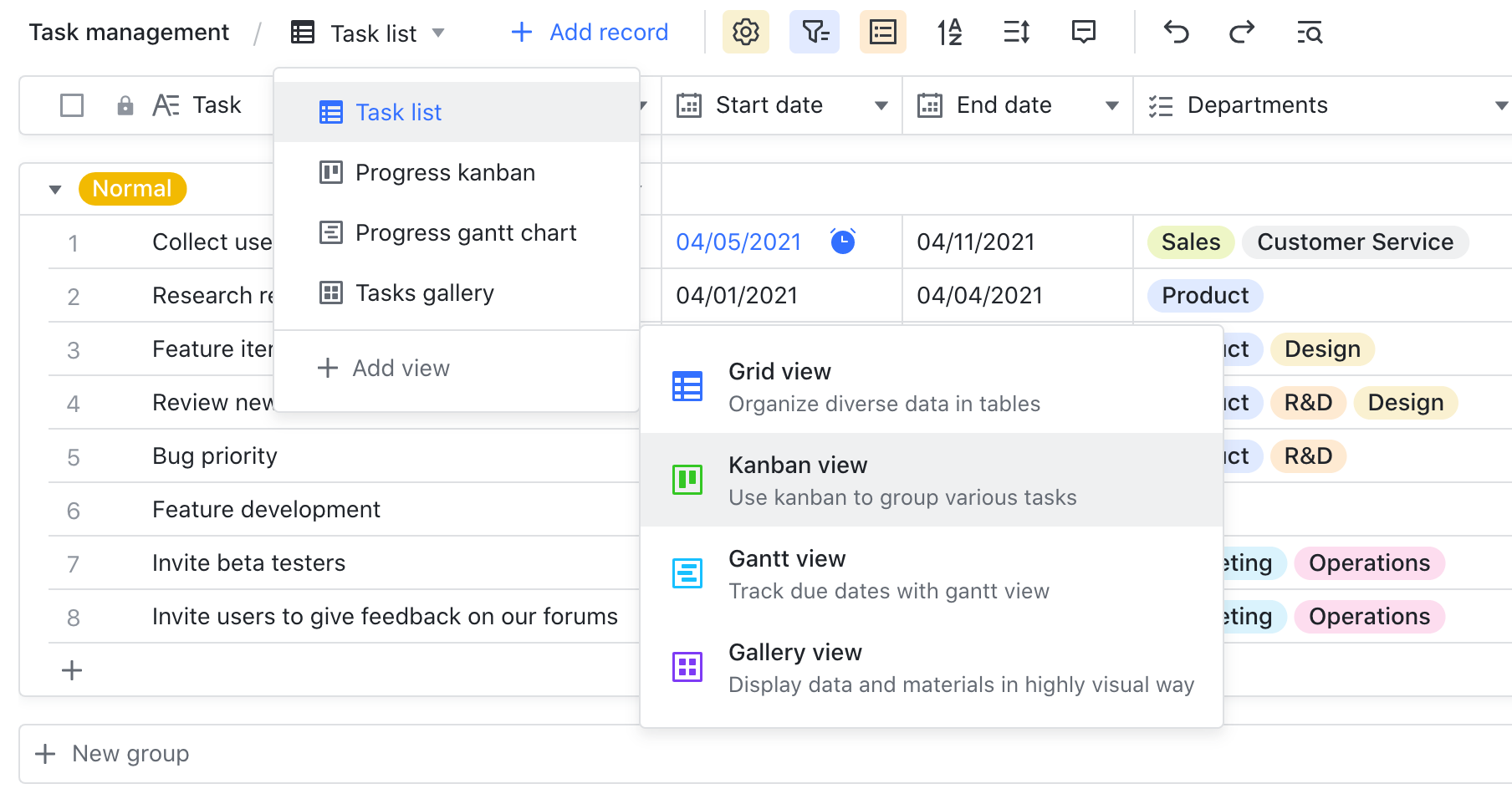Viewport: 1512px width, 799px height.
Task: Open the comments panel icon
Action: click(1083, 33)
